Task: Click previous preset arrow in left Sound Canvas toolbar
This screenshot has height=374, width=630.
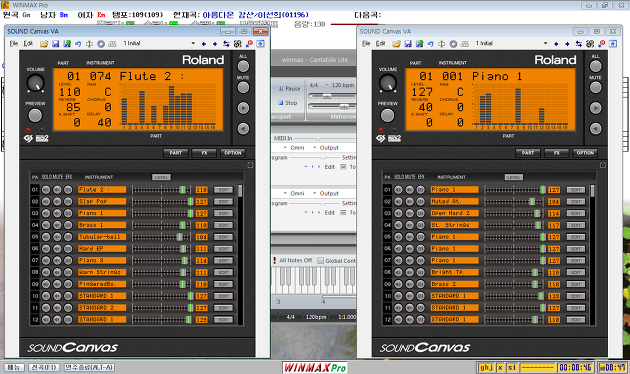Action: click(204, 44)
